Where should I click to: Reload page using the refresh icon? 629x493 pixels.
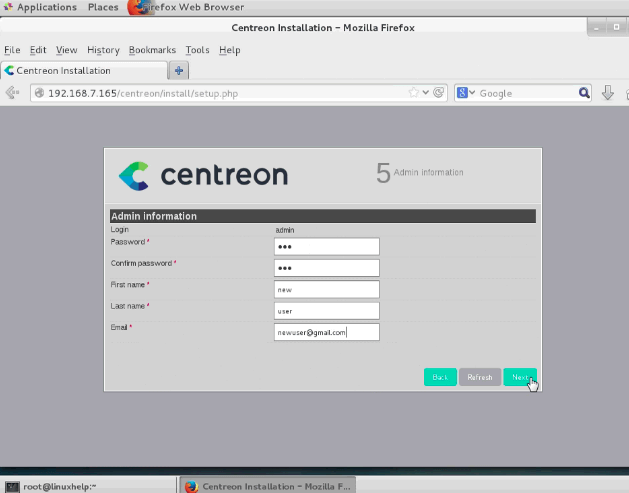[438, 93]
